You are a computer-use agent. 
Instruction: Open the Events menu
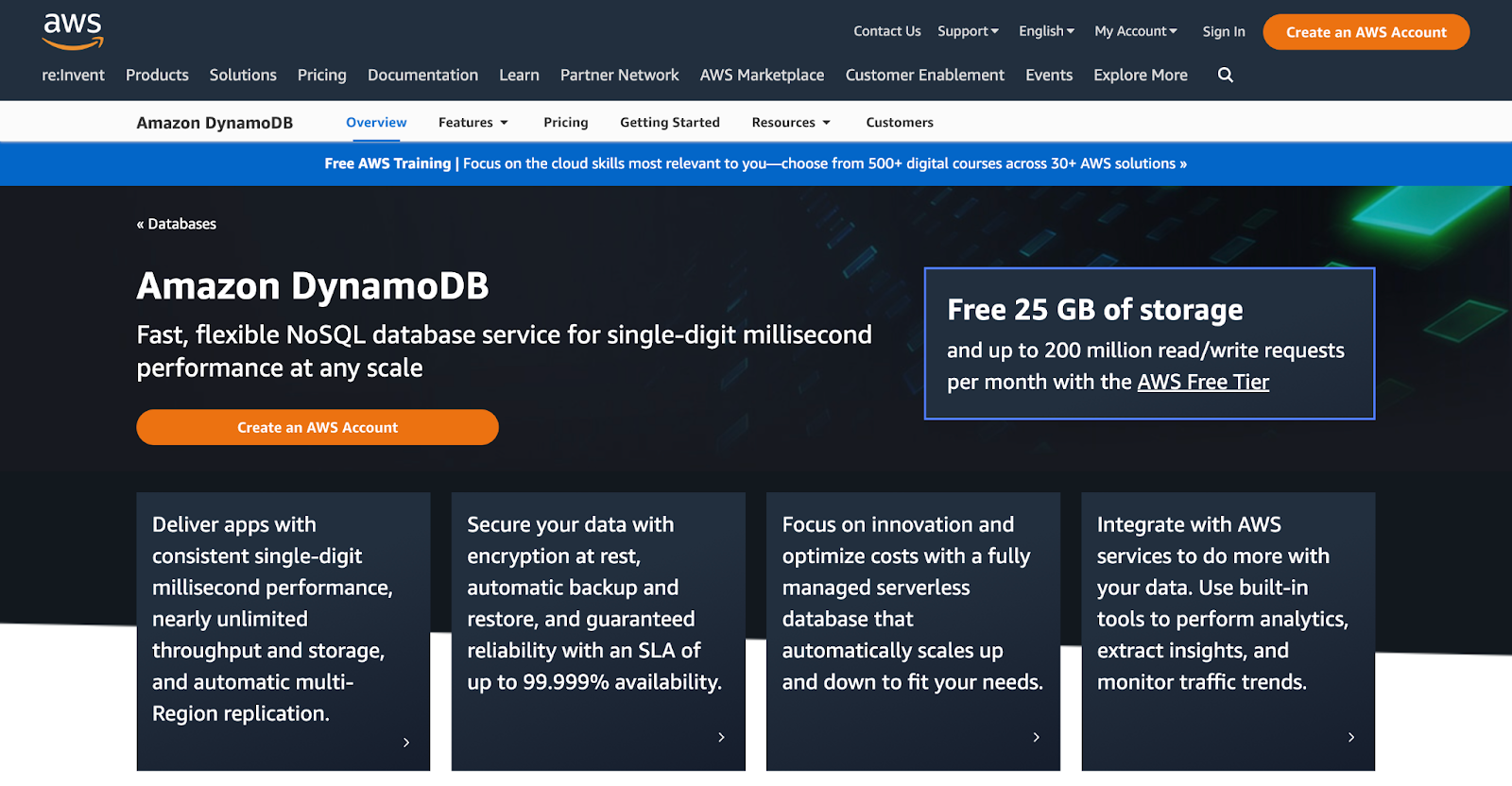pos(1049,75)
